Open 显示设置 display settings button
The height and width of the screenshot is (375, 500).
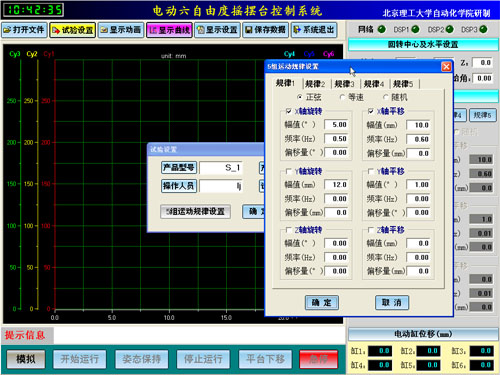(217, 30)
